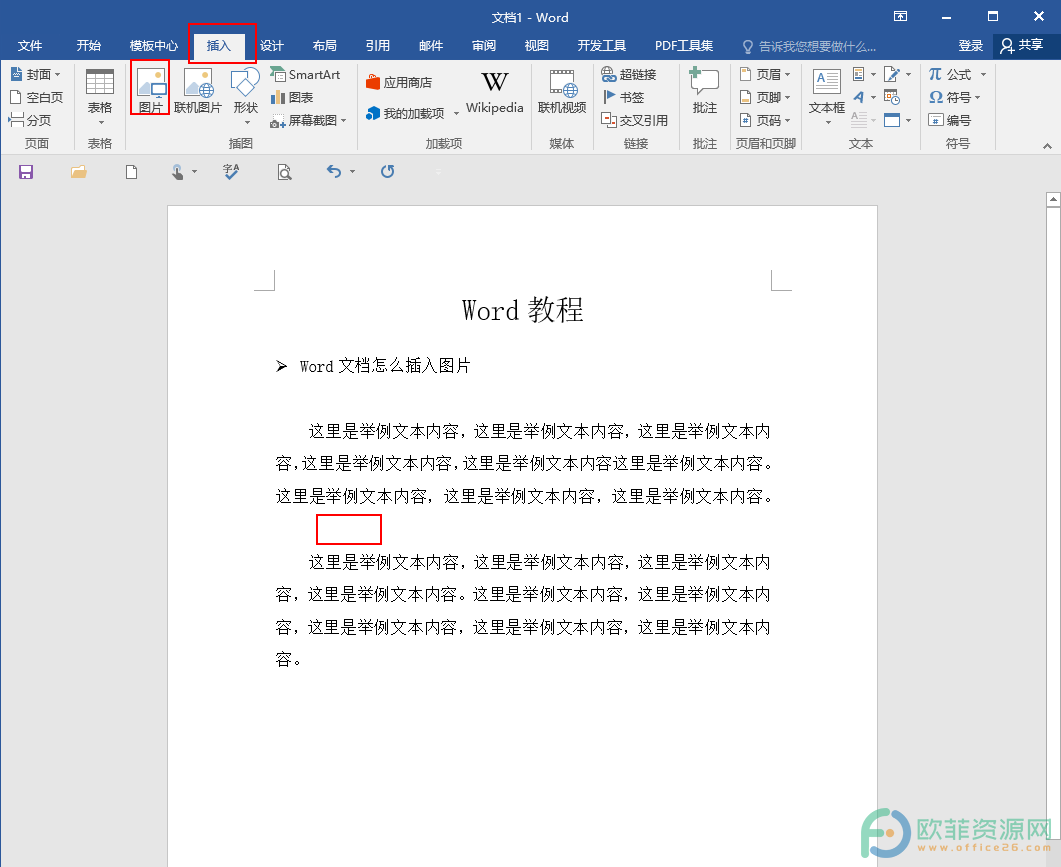Open the 文本框 text box menu
Image resolution: width=1061 pixels, height=867 pixels.
827,96
